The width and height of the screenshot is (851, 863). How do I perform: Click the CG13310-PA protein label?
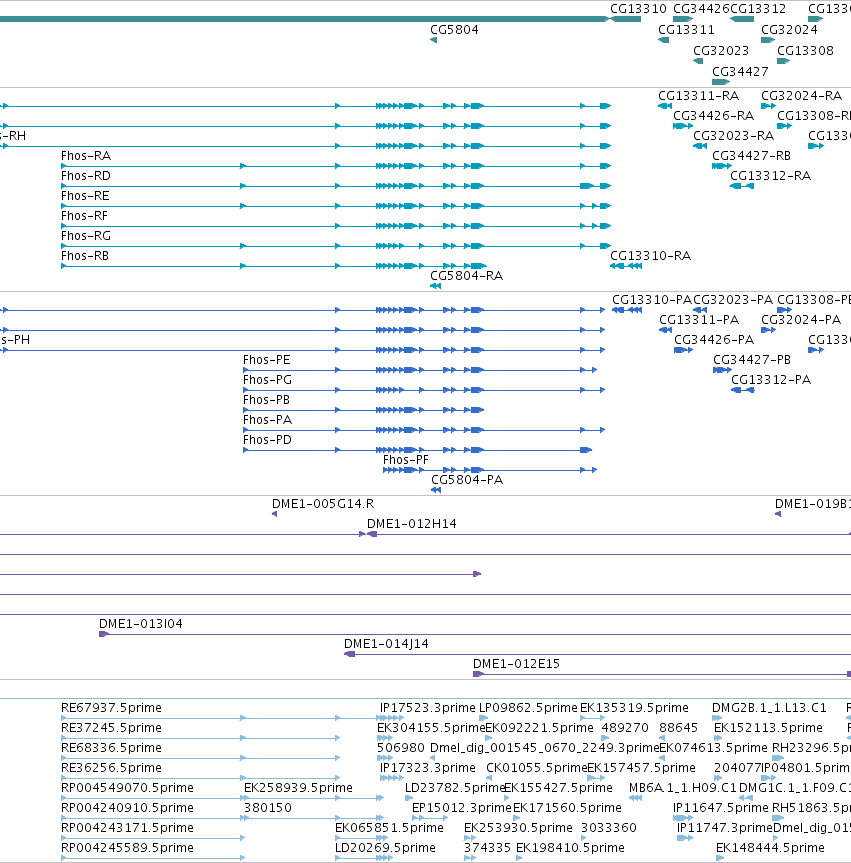coord(652,301)
